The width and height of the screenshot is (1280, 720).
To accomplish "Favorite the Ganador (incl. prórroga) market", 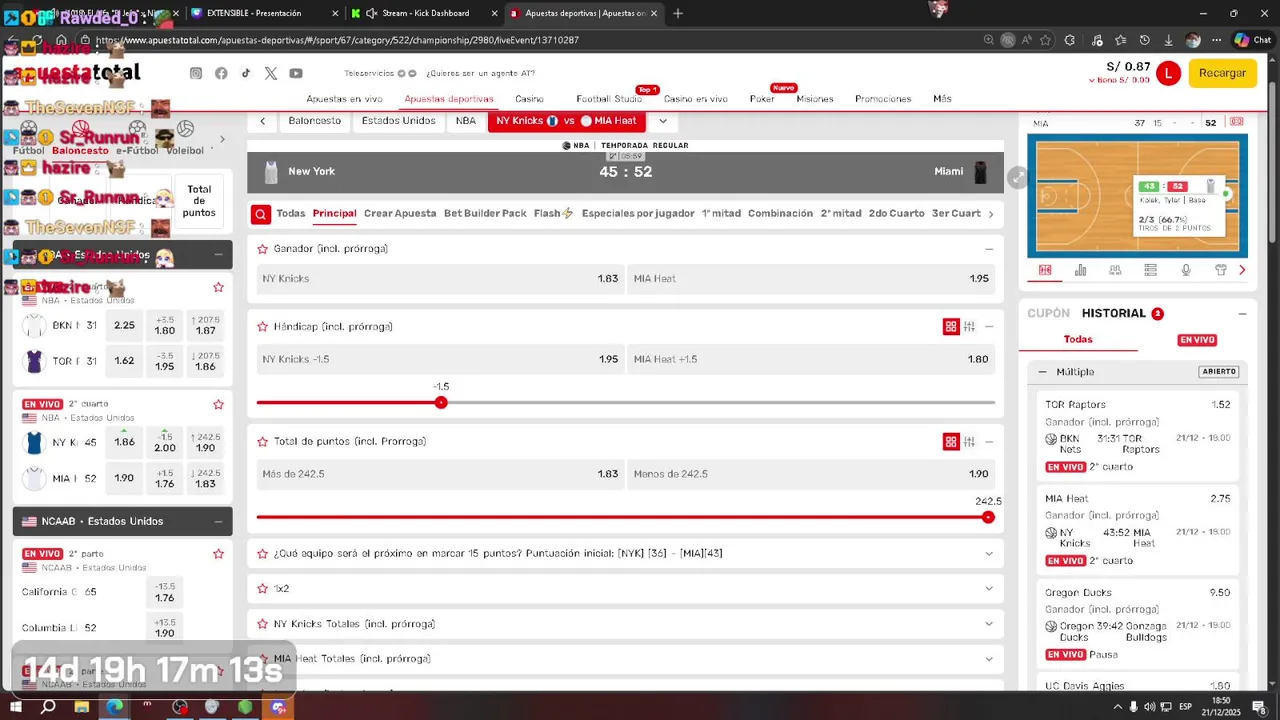I will (x=262, y=249).
